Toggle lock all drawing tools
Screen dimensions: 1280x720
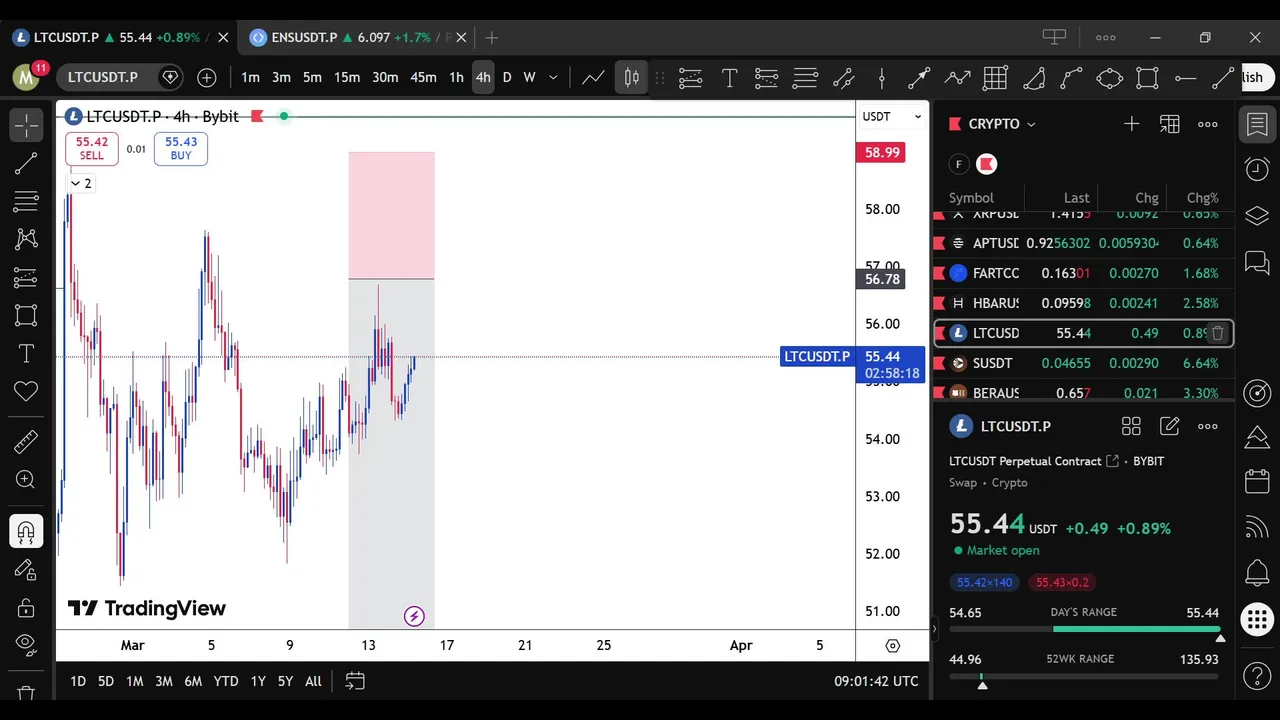click(x=27, y=607)
